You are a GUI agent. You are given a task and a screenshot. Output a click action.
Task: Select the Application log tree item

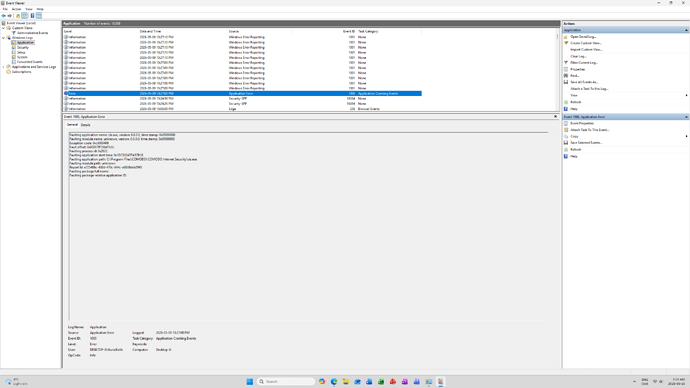[25, 43]
